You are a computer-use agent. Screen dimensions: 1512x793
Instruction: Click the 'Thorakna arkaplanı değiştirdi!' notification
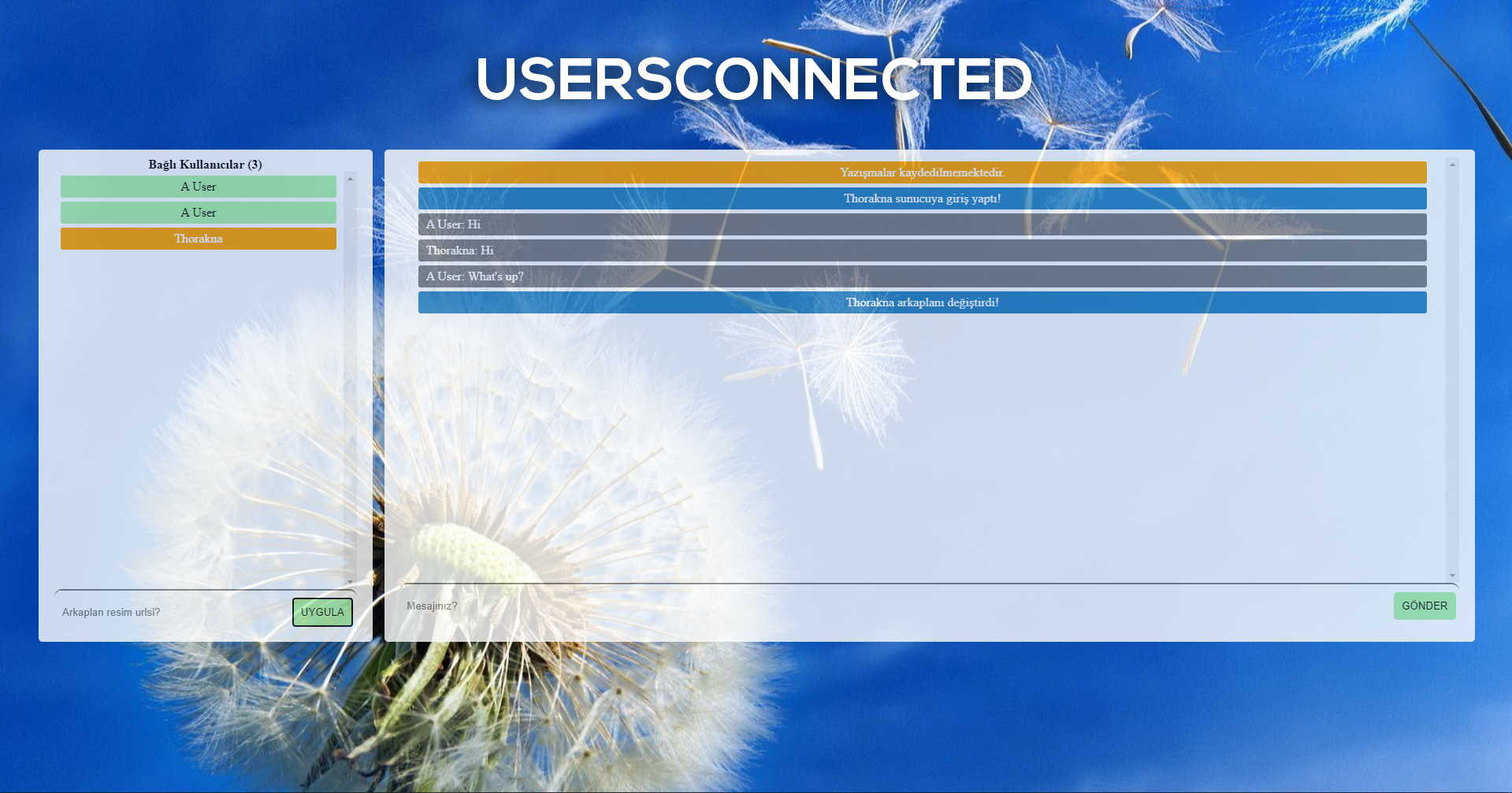(922, 302)
